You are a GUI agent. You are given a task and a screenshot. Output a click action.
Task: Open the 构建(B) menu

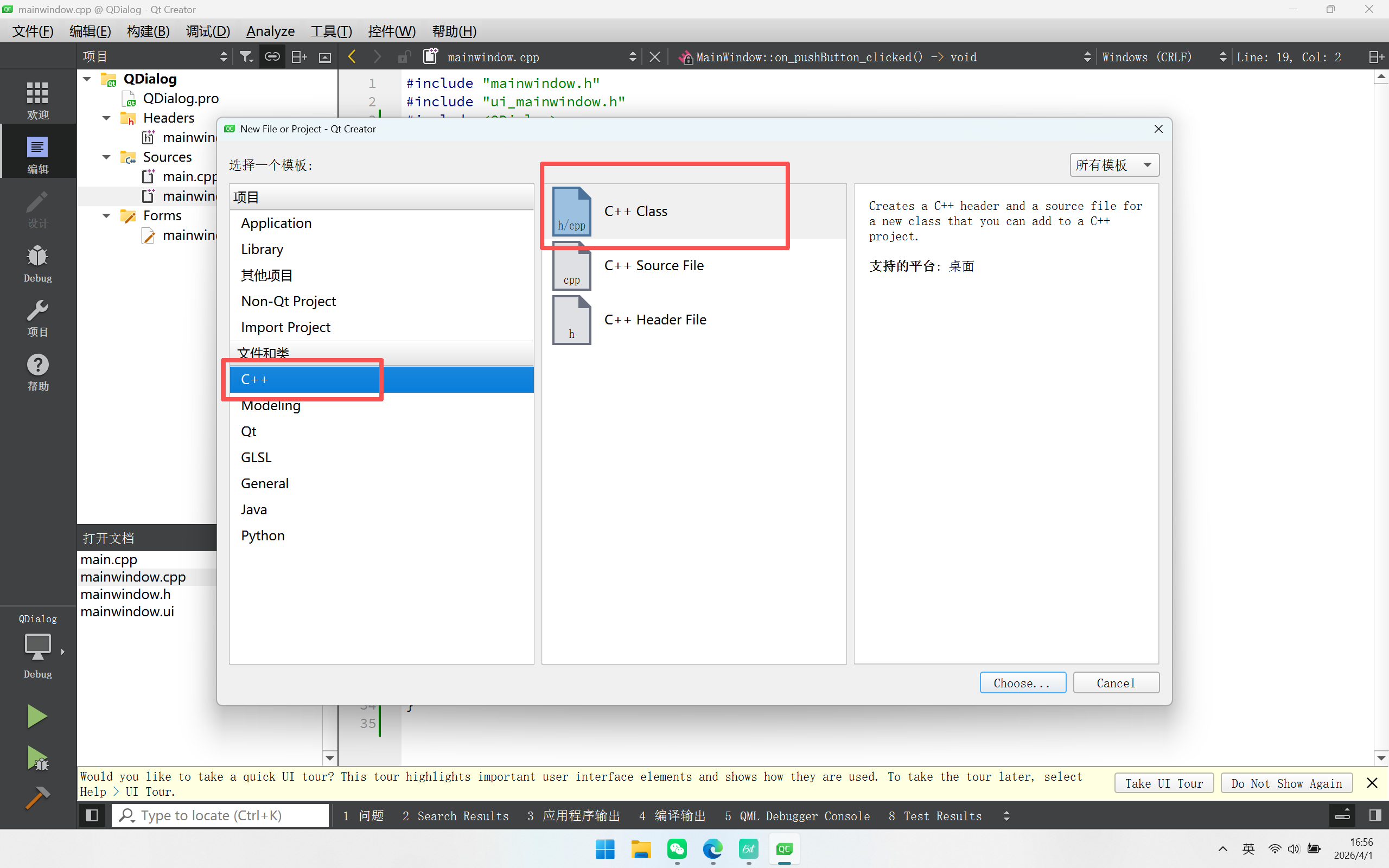(148, 31)
